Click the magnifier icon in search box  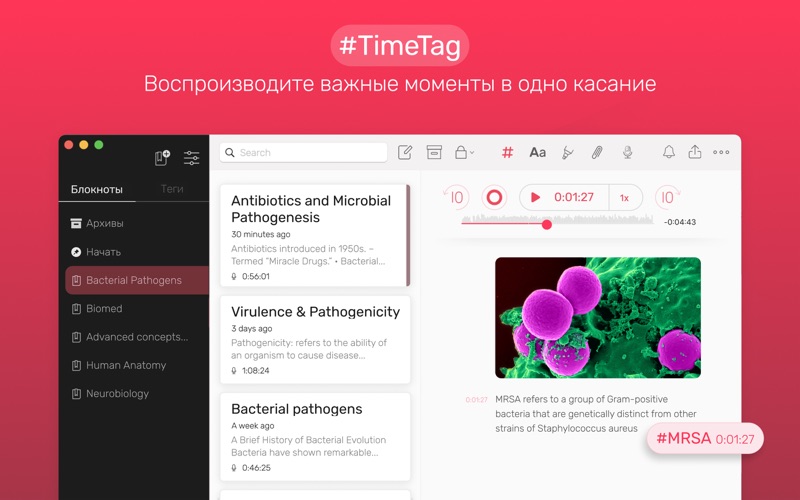[x=230, y=153]
